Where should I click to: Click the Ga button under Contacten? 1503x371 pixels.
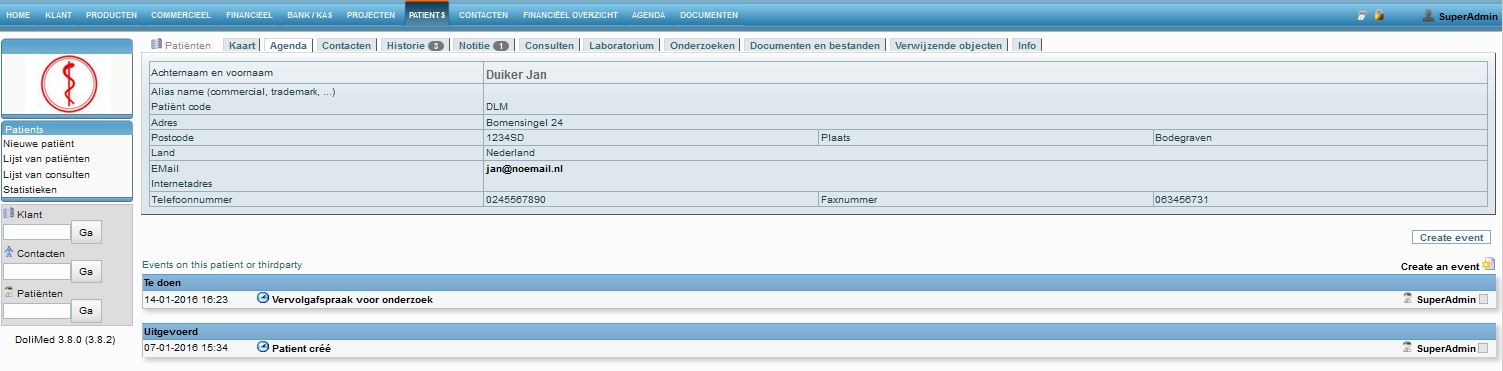[x=87, y=271]
